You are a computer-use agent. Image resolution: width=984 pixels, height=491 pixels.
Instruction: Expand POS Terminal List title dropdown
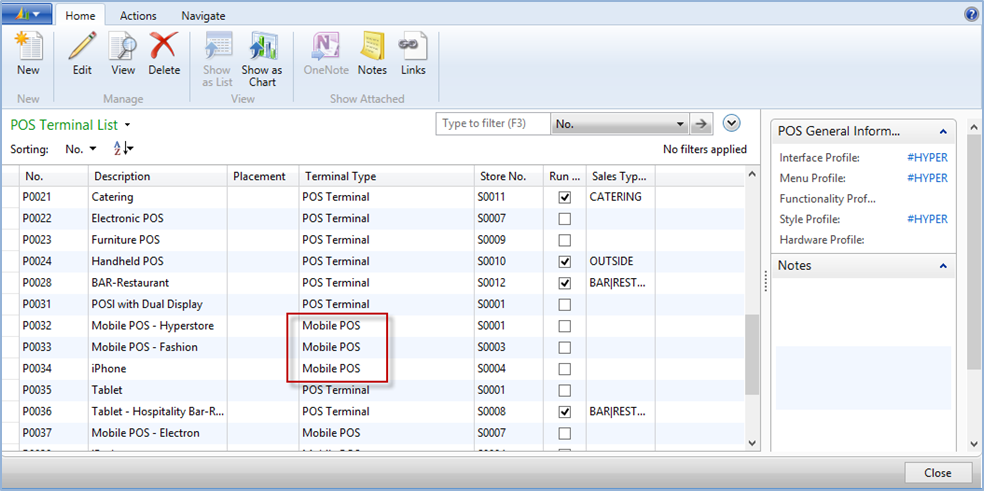[x=127, y=126]
